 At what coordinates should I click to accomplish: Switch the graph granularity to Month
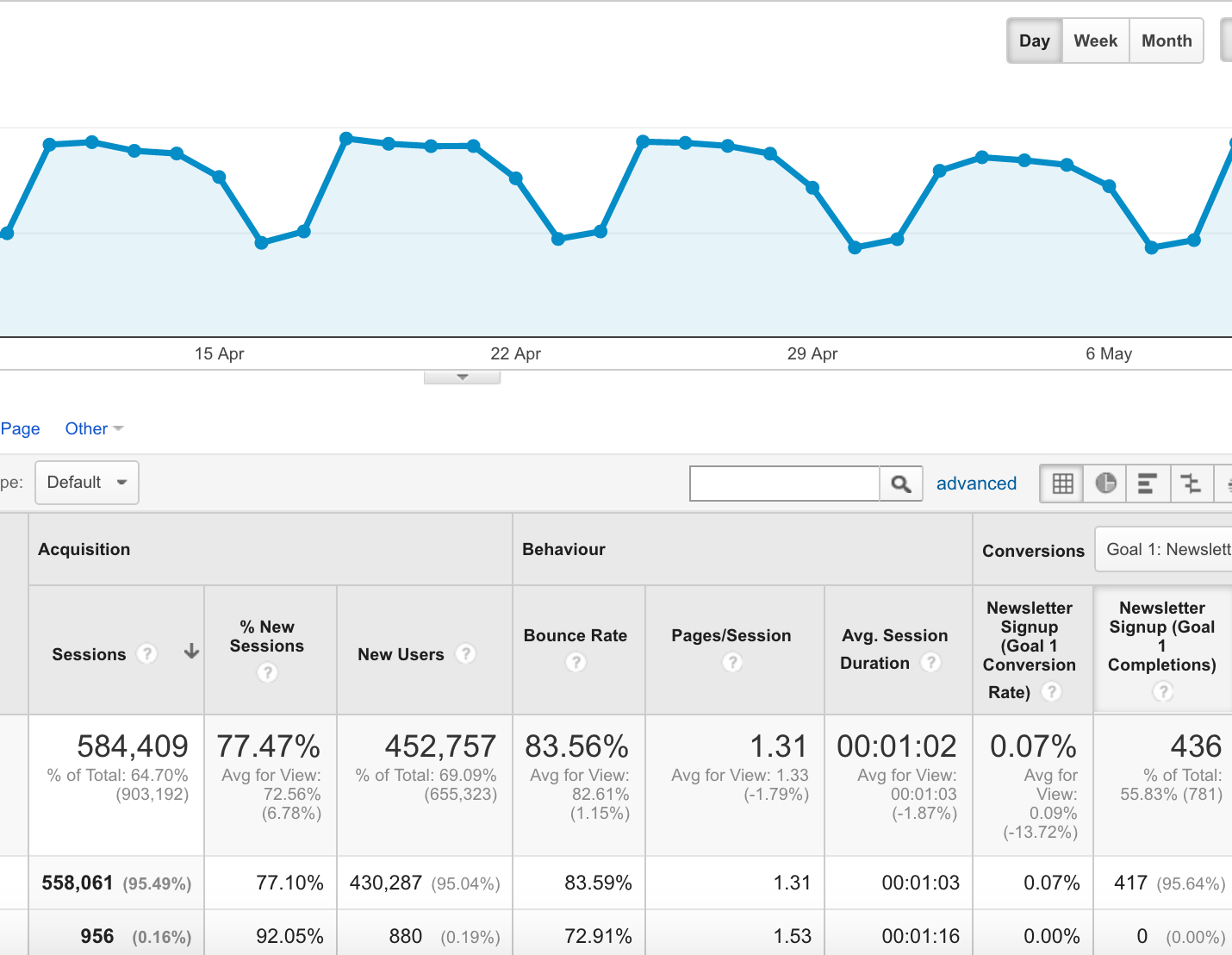(x=1166, y=40)
